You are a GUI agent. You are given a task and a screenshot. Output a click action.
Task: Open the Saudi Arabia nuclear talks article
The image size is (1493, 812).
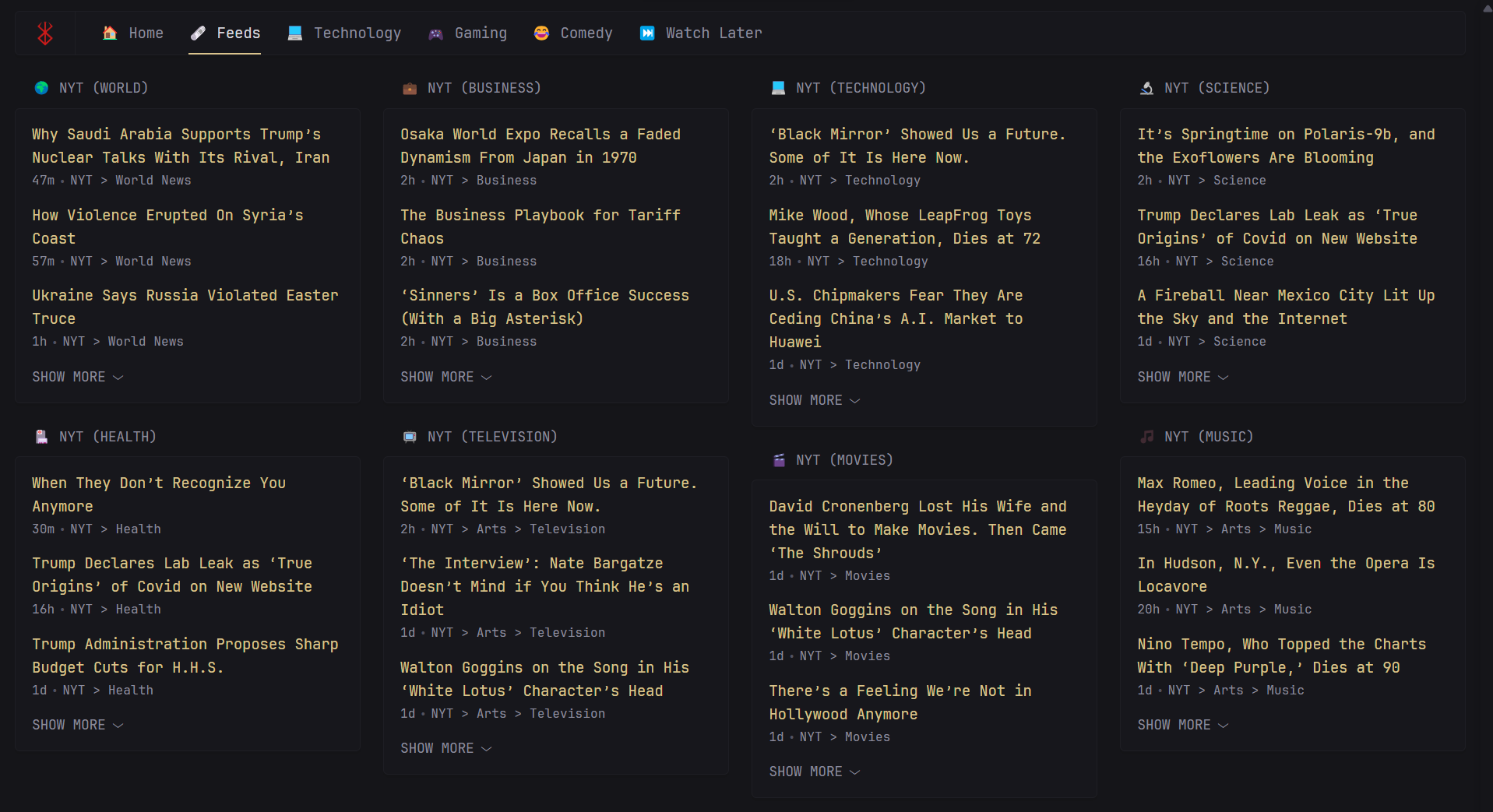[x=181, y=146]
